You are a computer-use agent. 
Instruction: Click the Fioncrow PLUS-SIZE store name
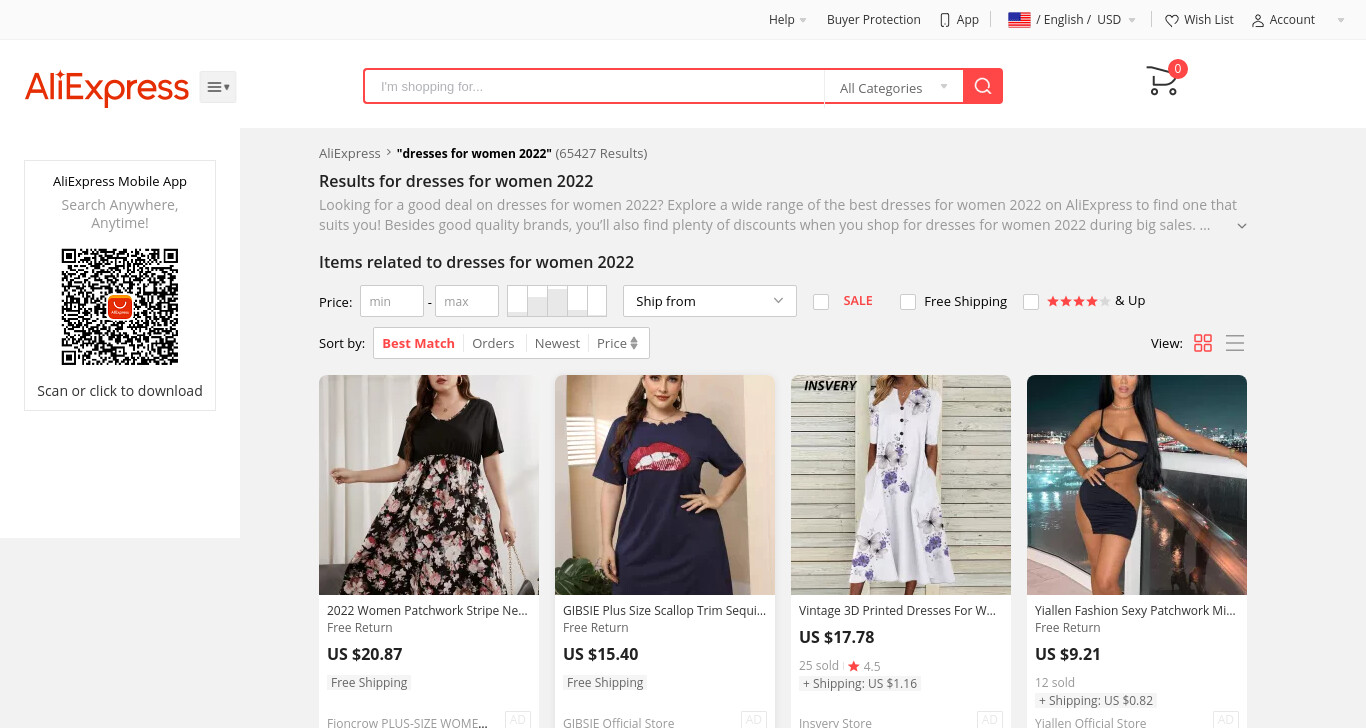(407, 722)
